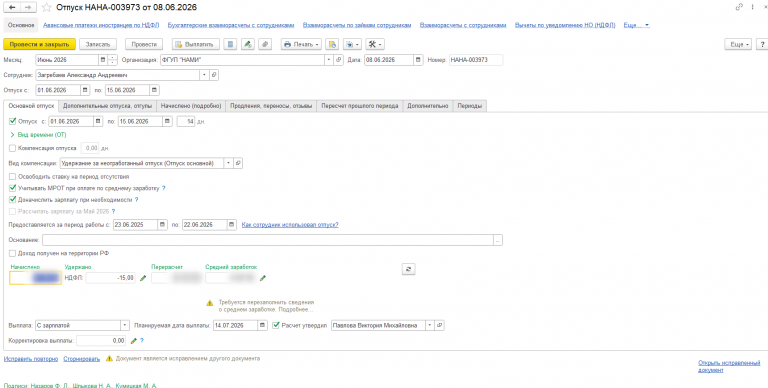Open the Выплата С зарплатой dropdown
Screen dimensions: 768x388
(x=125, y=325)
